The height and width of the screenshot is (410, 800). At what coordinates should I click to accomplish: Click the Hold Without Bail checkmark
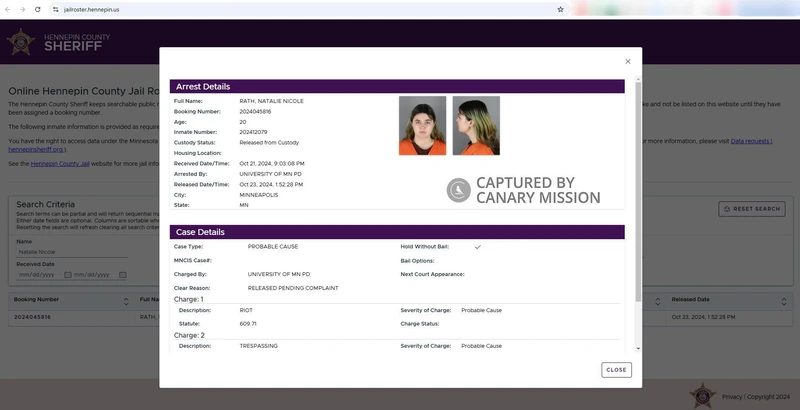[x=478, y=247]
